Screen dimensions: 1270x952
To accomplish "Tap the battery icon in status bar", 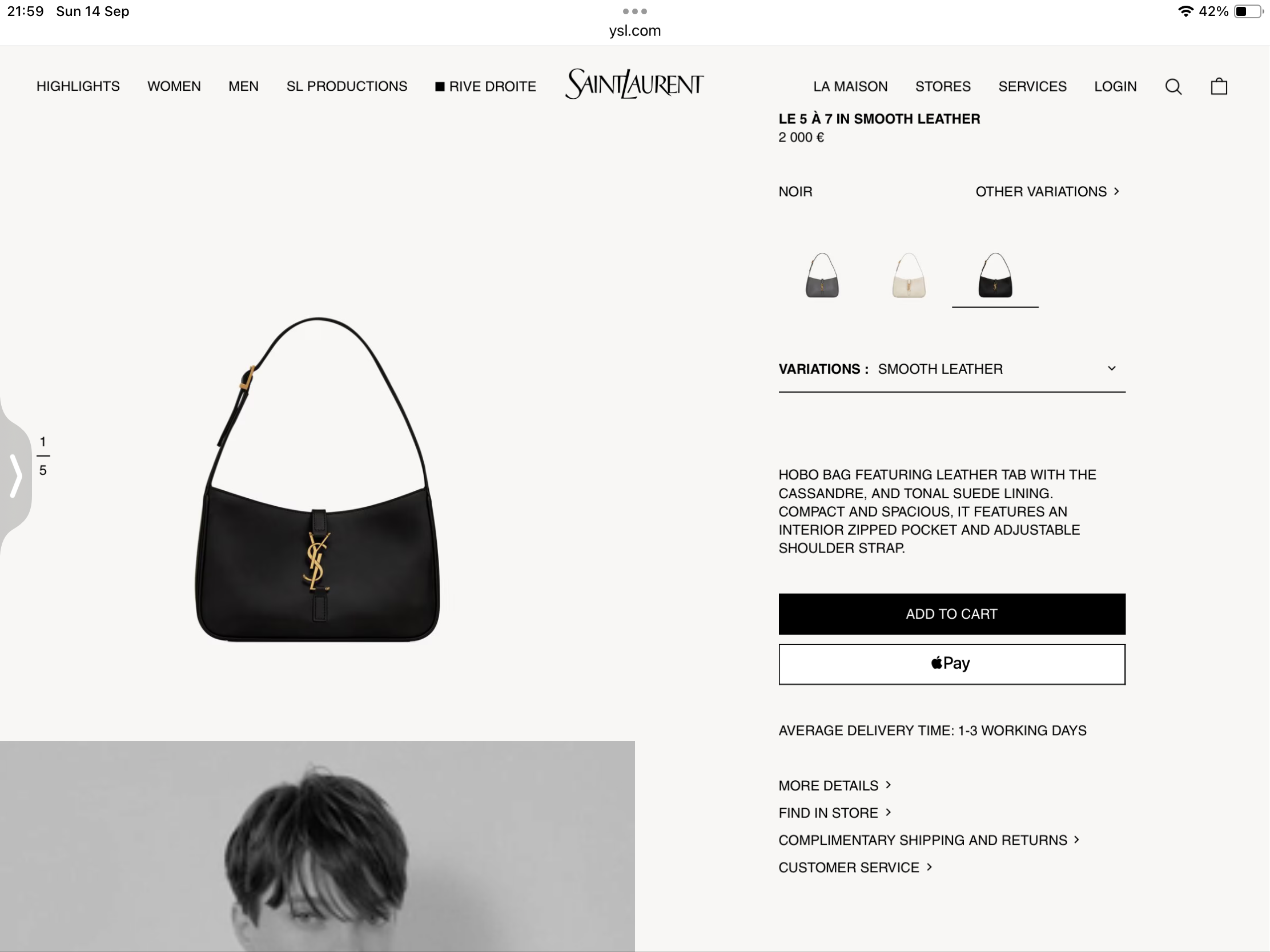I will click(1248, 11).
